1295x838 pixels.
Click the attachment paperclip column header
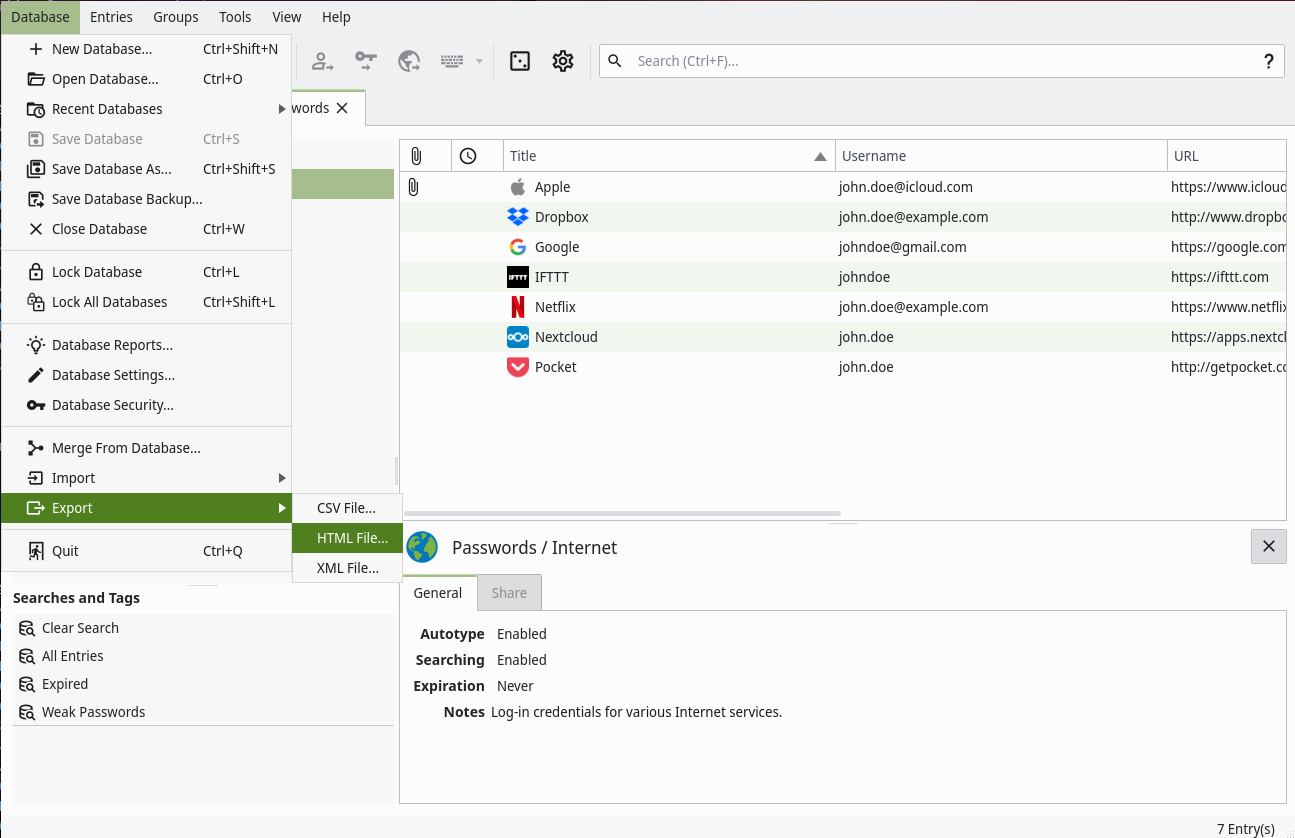[x=416, y=156]
